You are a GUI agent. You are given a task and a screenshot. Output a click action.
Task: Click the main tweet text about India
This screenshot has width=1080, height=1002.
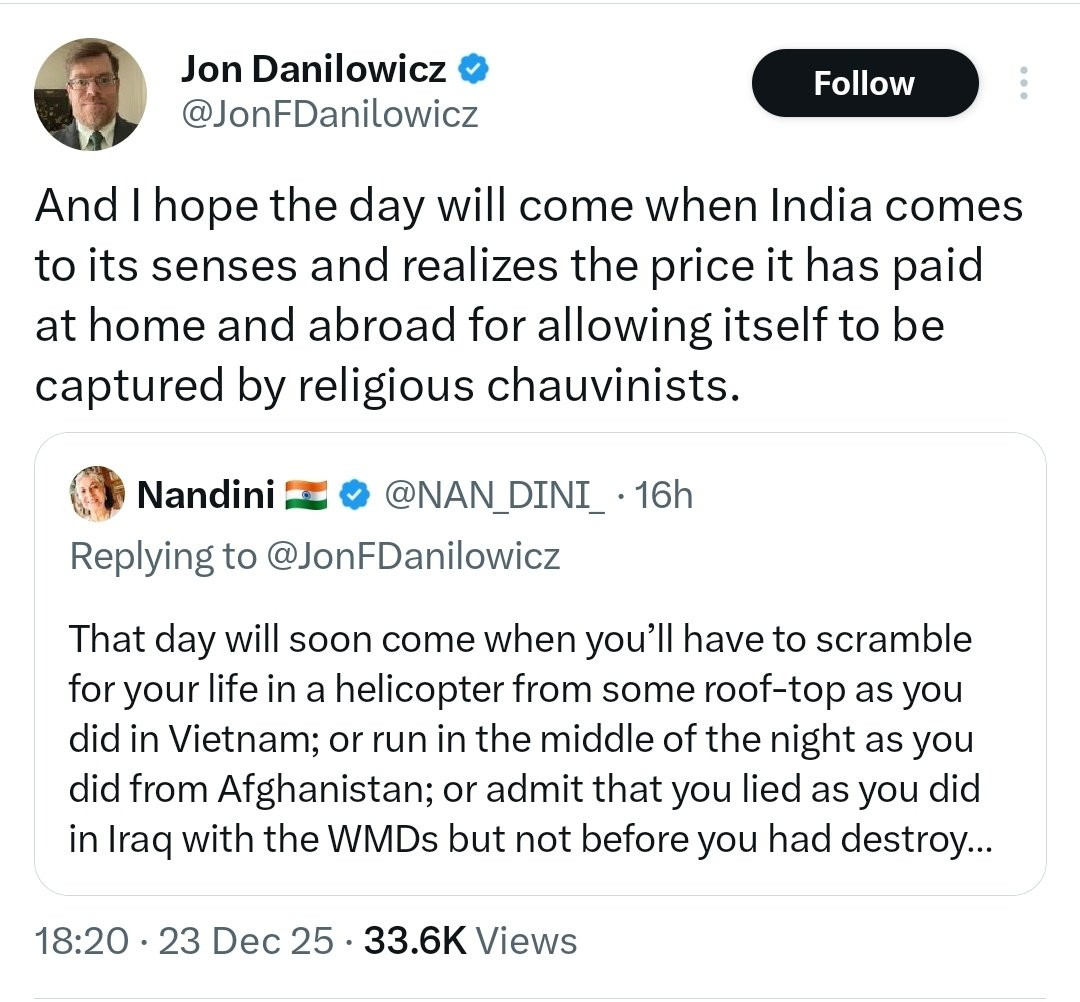[529, 294]
